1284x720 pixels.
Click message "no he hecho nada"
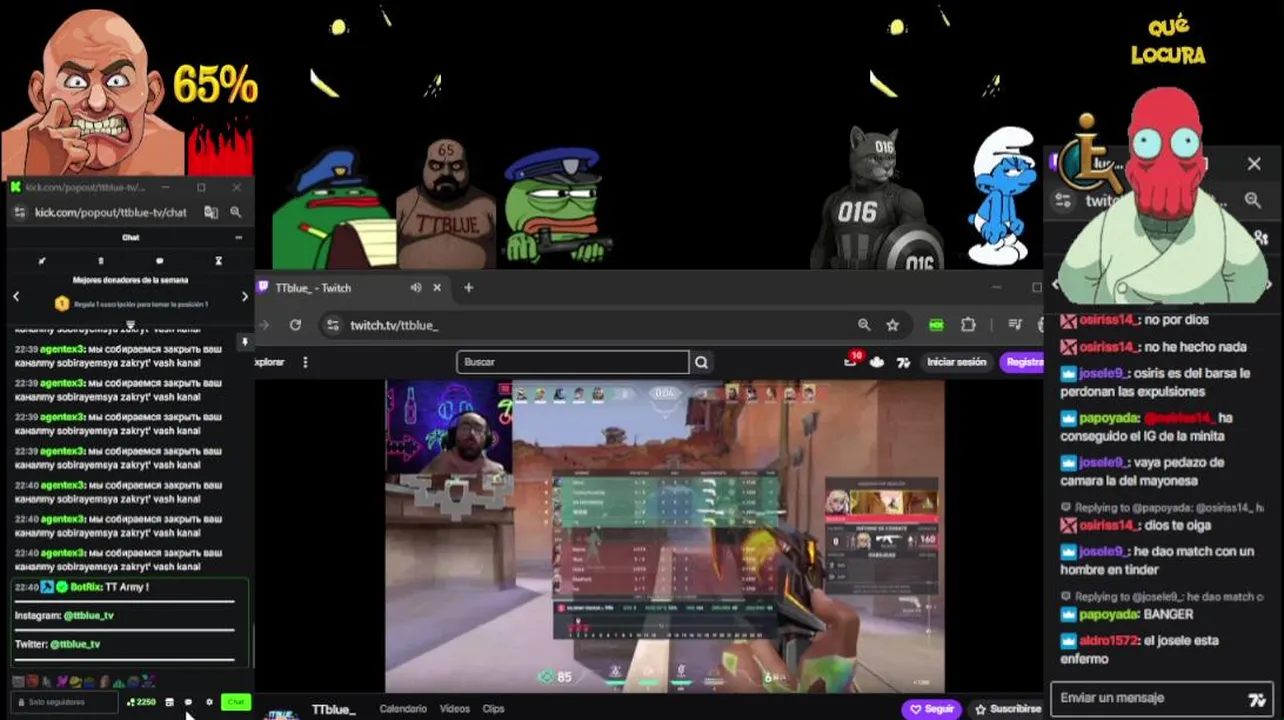1196,347
